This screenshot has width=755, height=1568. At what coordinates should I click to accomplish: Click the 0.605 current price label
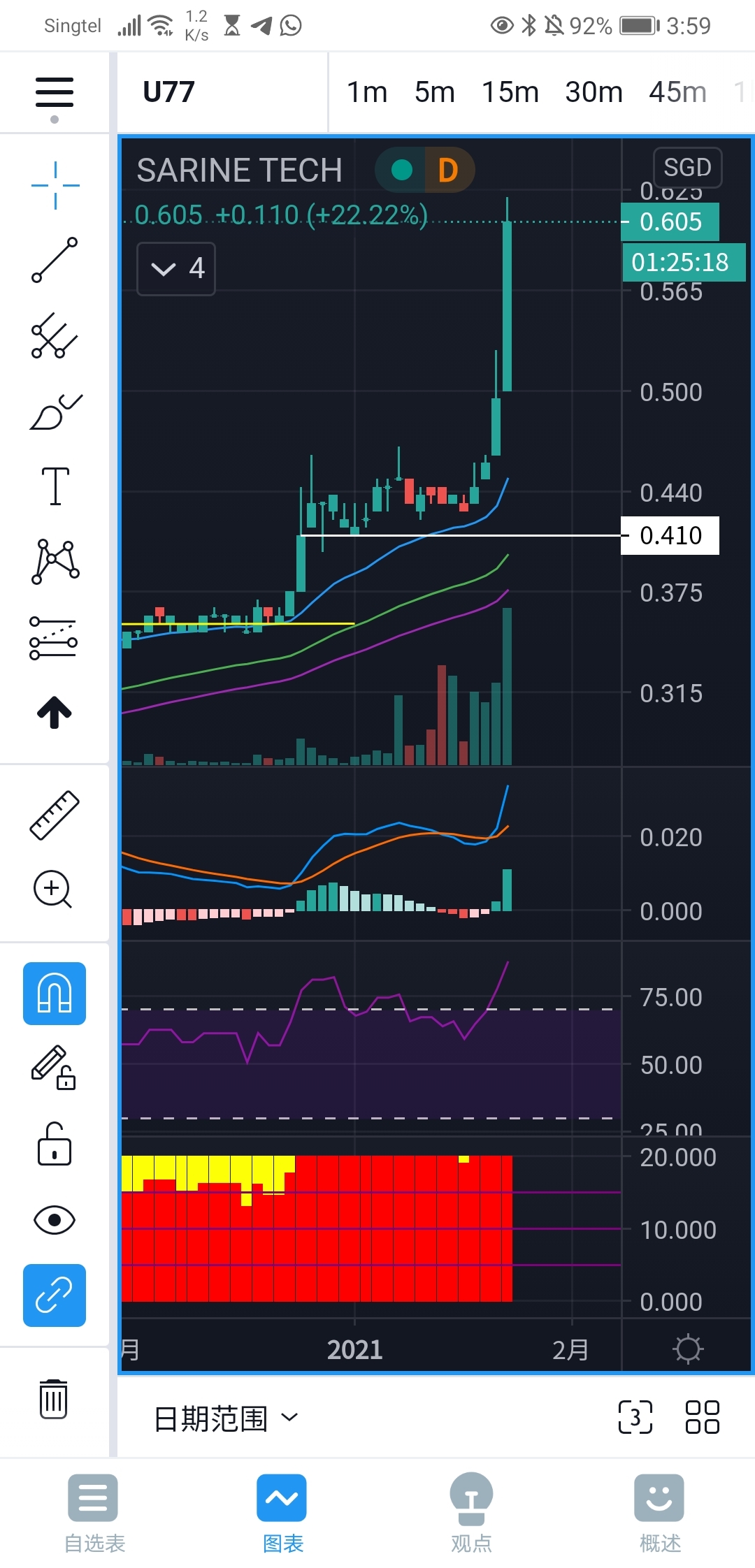[x=670, y=222]
